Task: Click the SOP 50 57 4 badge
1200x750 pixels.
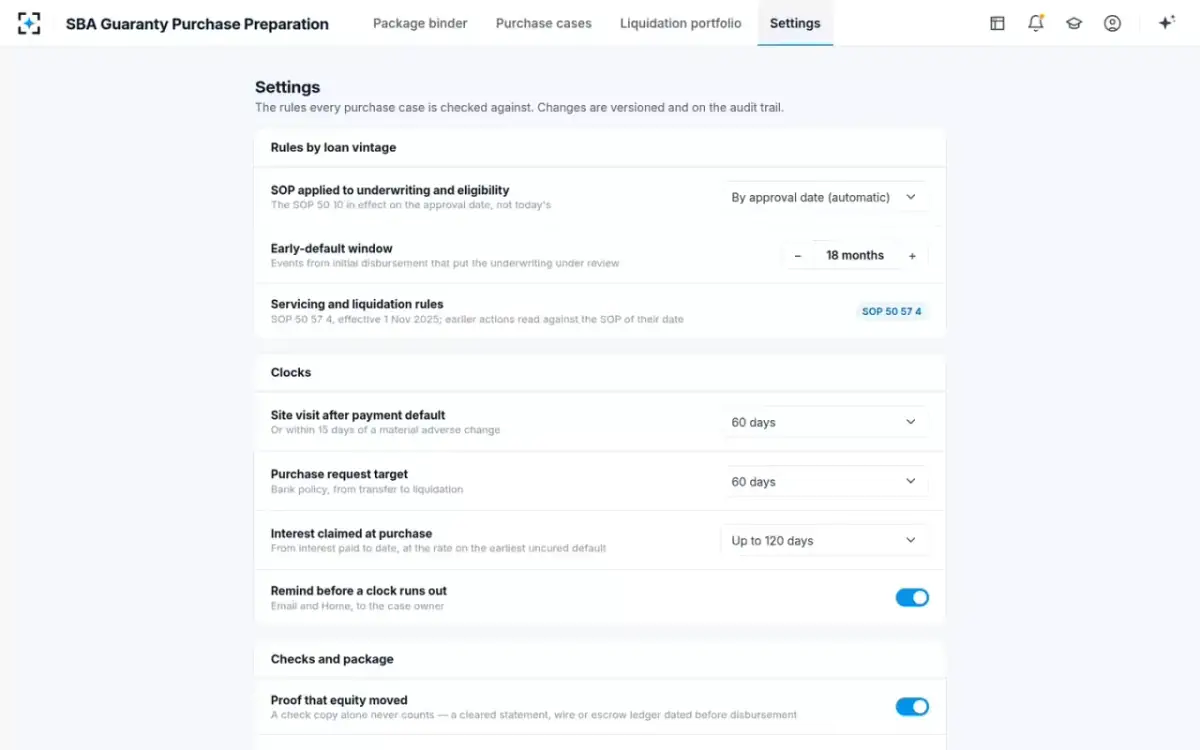Action: [892, 311]
